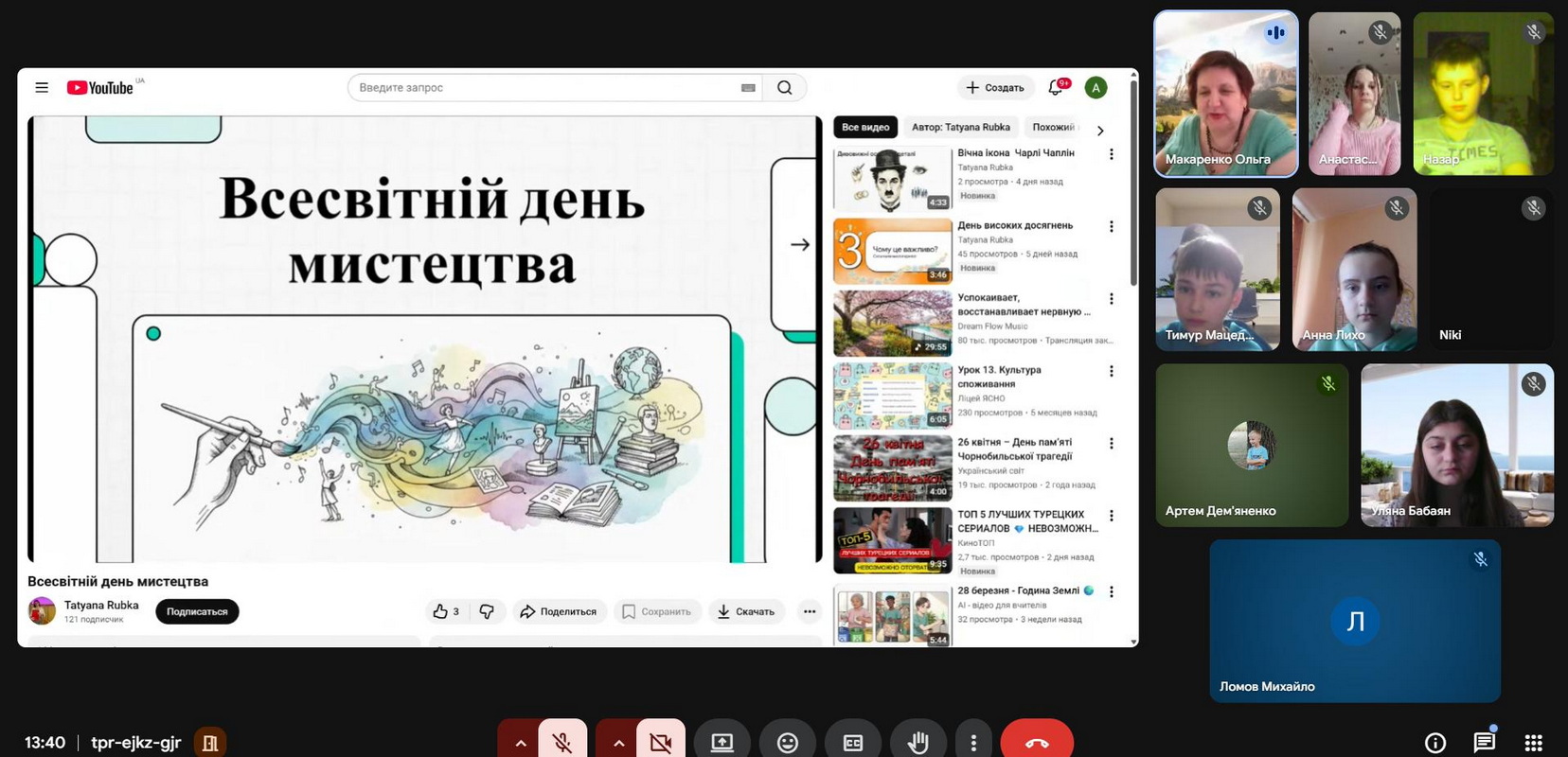Open the meeting chat panel
This screenshot has width=1568, height=757.
click(1484, 743)
